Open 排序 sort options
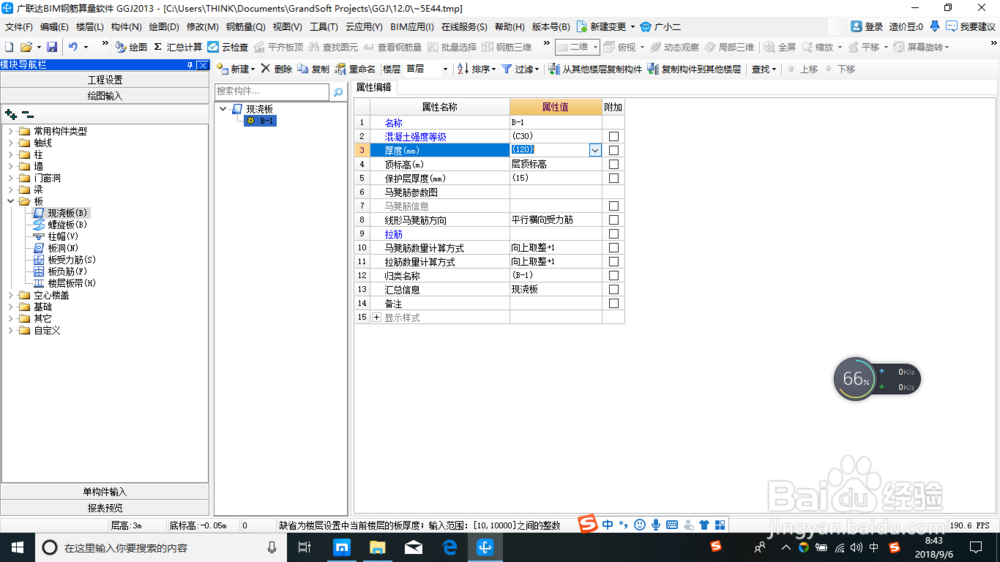This screenshot has width=1000, height=562. (x=476, y=69)
